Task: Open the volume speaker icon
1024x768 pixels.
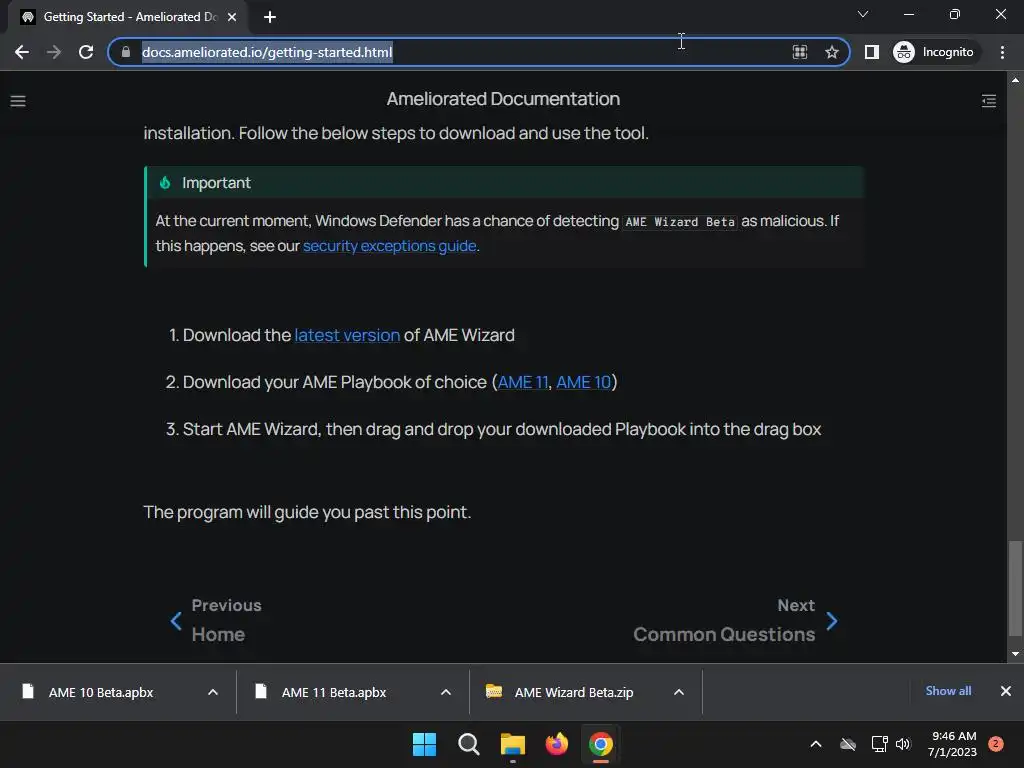Action: [903, 744]
